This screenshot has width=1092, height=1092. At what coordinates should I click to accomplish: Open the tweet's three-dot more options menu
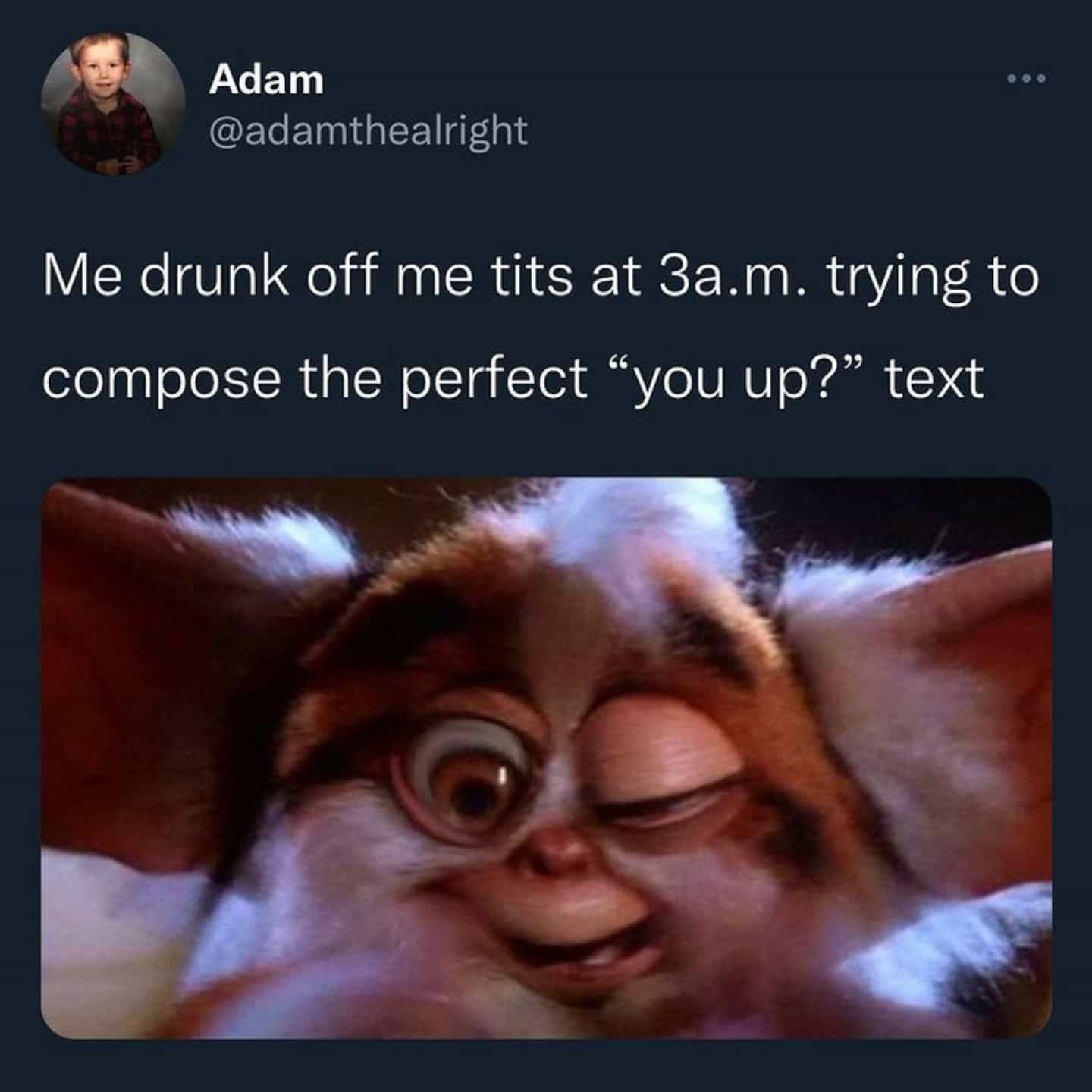pos(1026,78)
